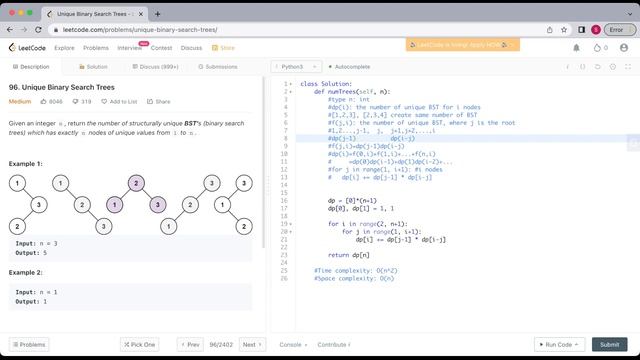Click the #Time complexity comment line

point(355,271)
